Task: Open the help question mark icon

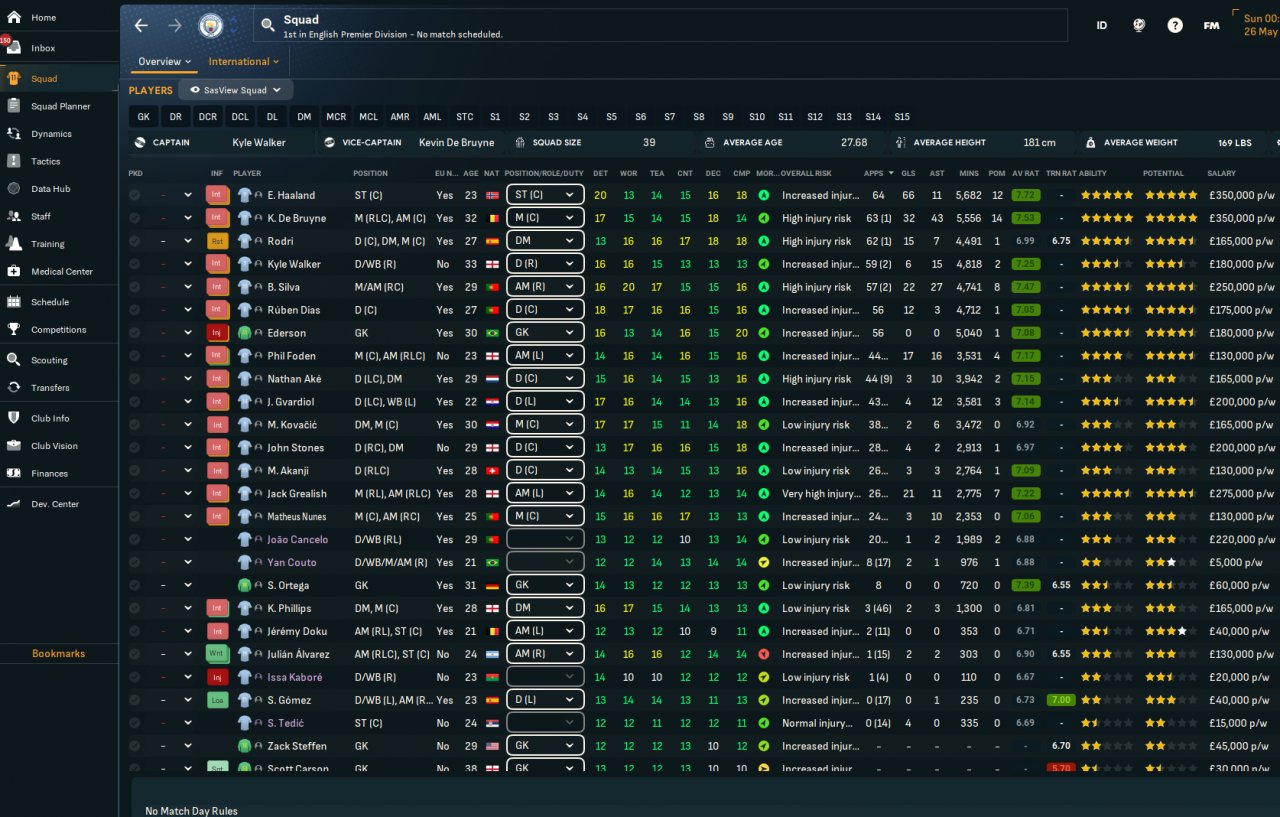Action: pyautogui.click(x=1175, y=26)
